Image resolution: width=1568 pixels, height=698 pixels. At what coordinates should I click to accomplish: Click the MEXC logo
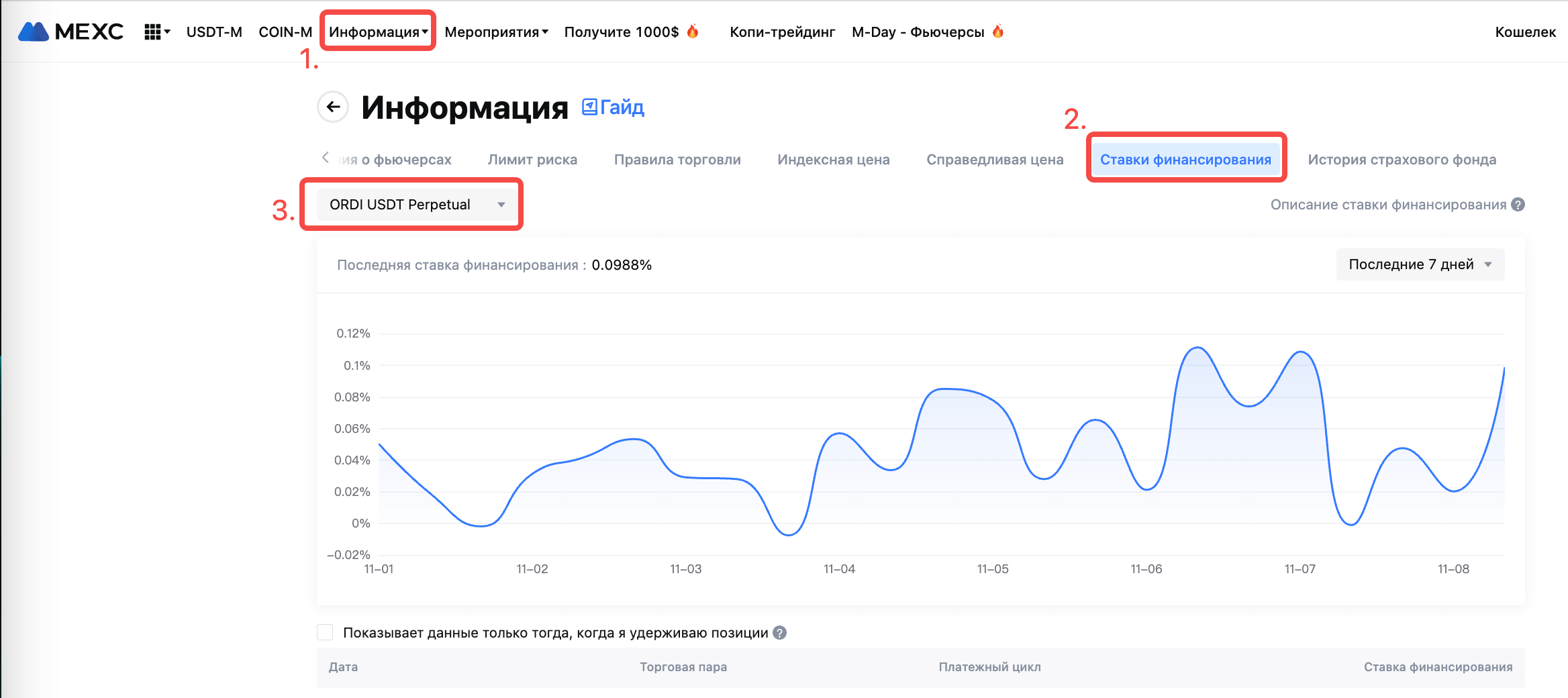click(x=70, y=32)
